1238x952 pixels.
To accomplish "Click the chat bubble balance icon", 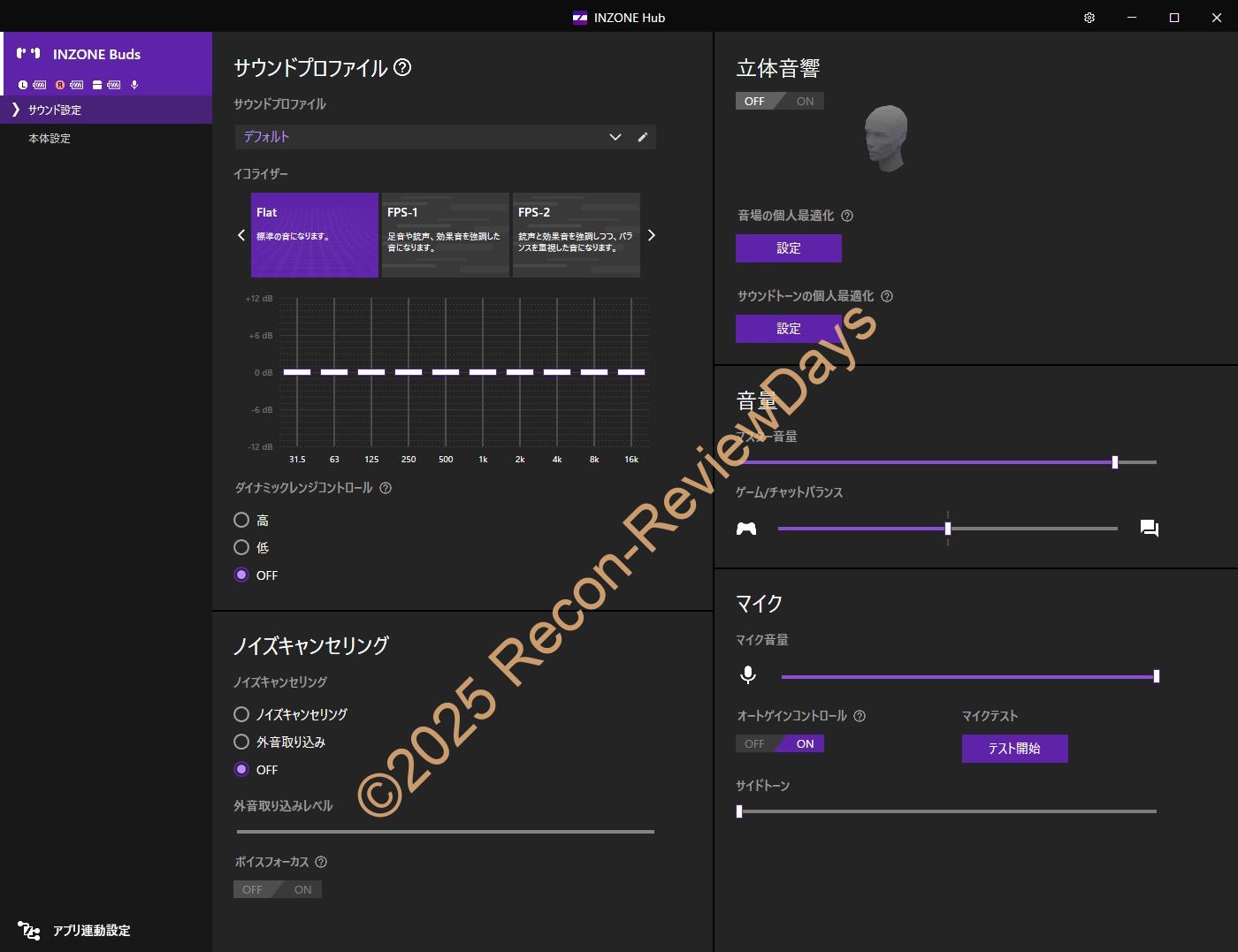I will pos(1149,529).
